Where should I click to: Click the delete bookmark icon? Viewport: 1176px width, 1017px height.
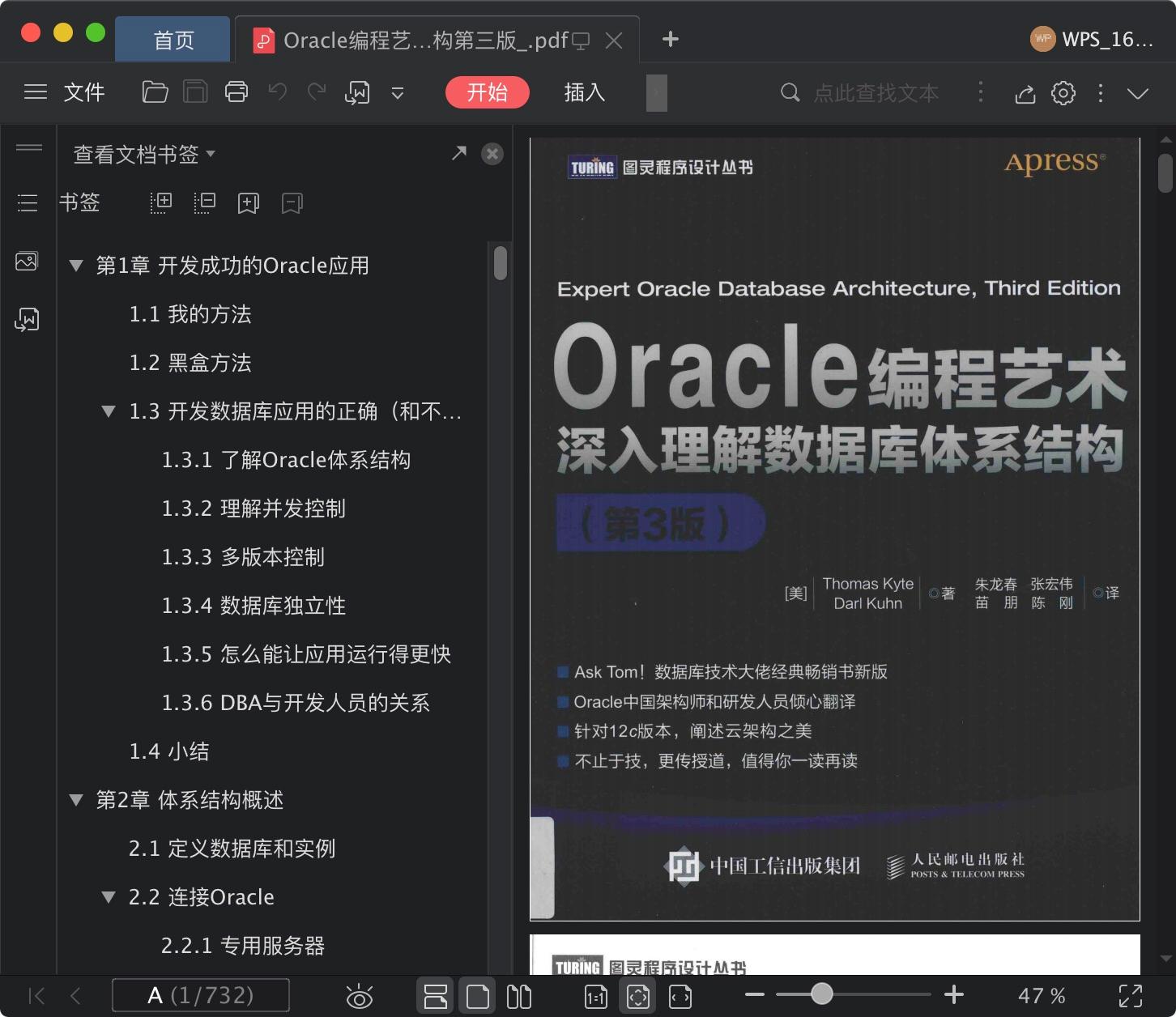(x=292, y=202)
